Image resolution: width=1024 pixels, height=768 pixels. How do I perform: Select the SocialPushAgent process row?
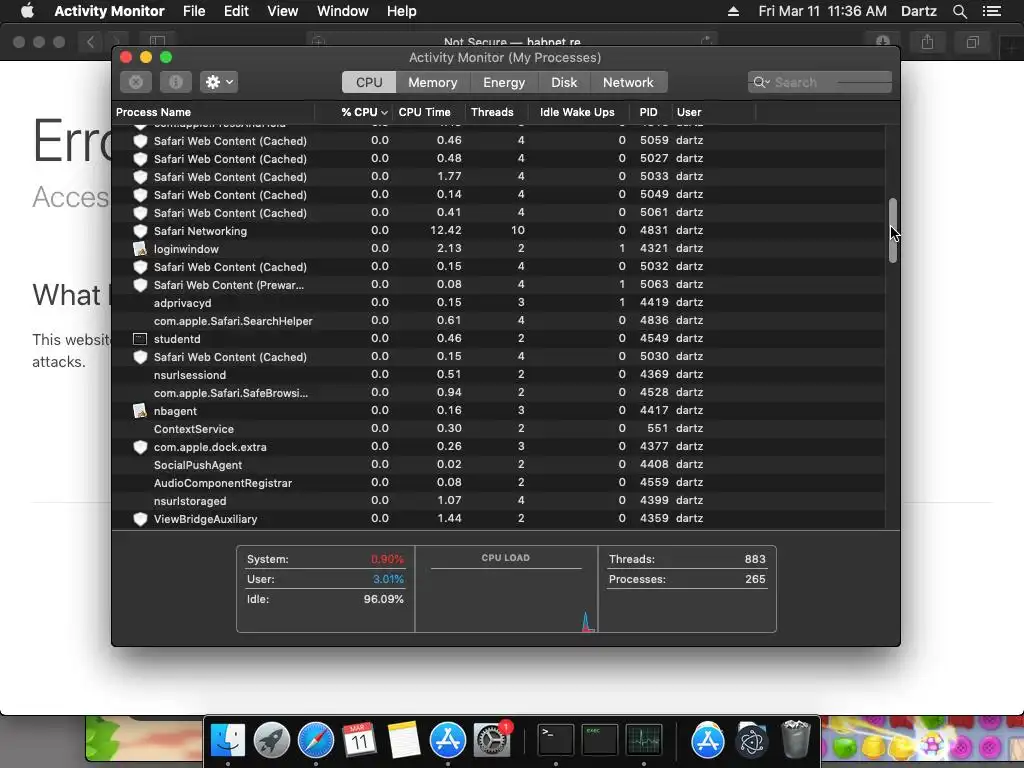tap(499, 464)
